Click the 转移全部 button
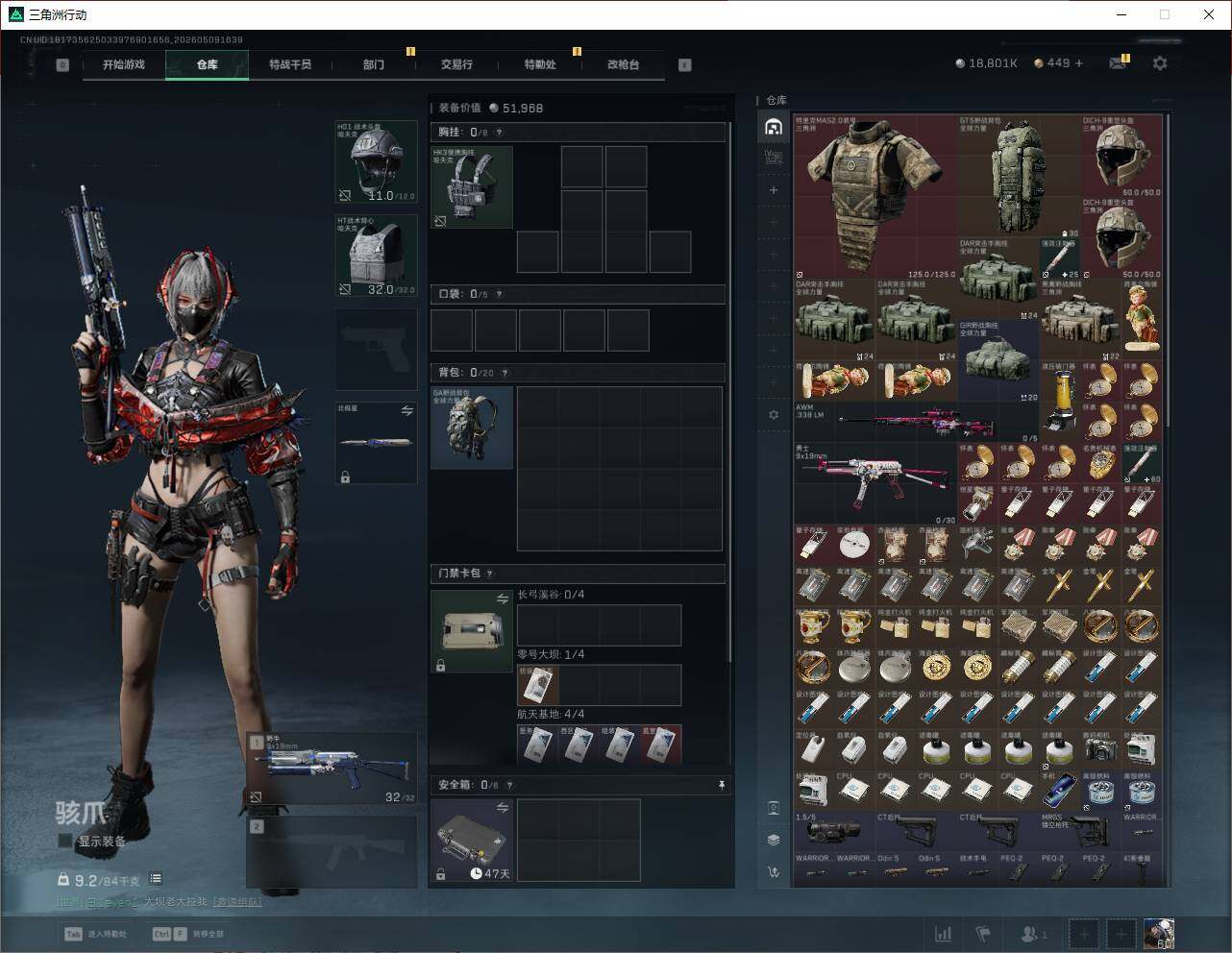This screenshot has width=1232, height=953. (x=188, y=933)
